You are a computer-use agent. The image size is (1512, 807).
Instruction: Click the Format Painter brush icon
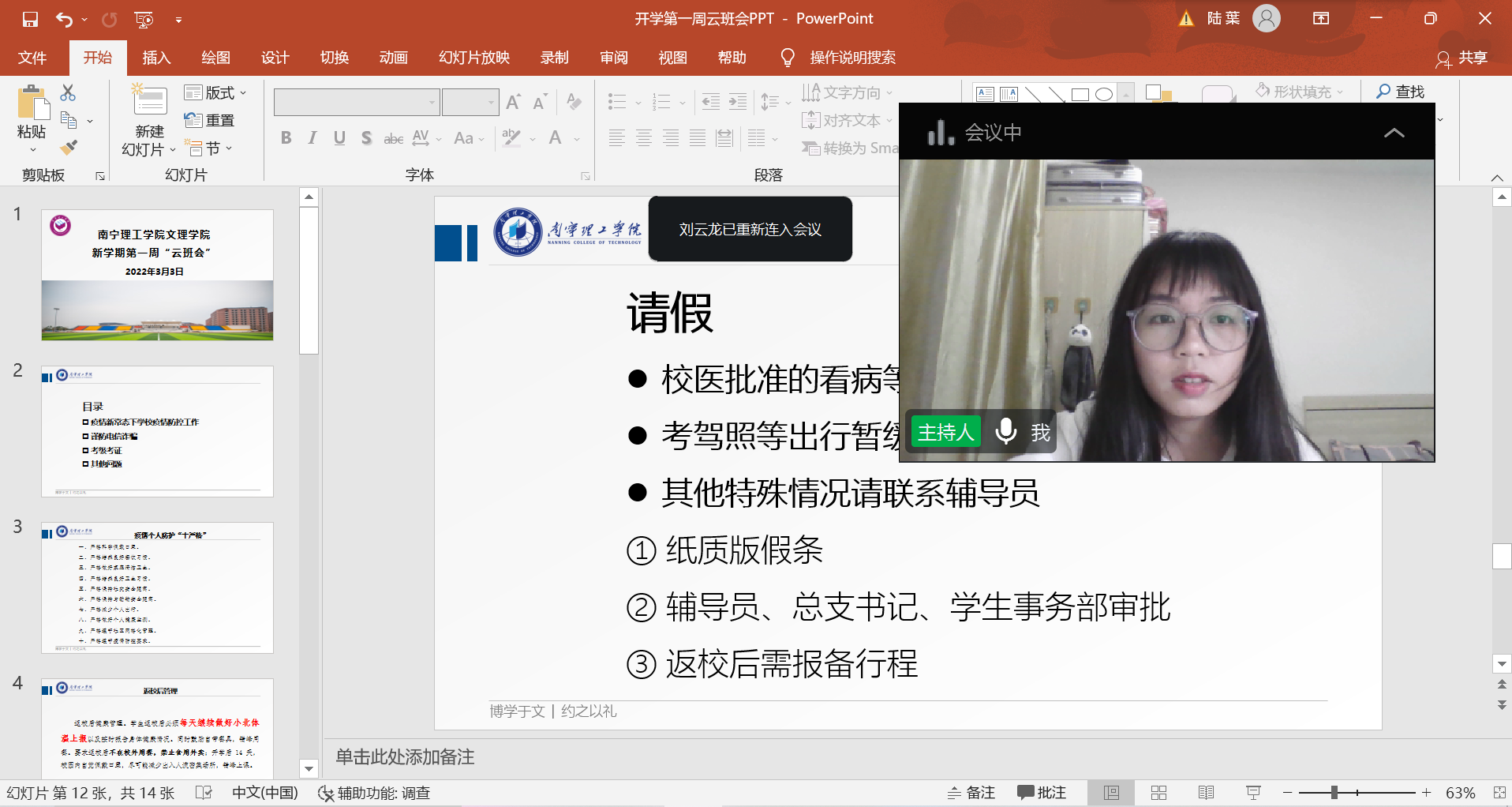tap(69, 148)
